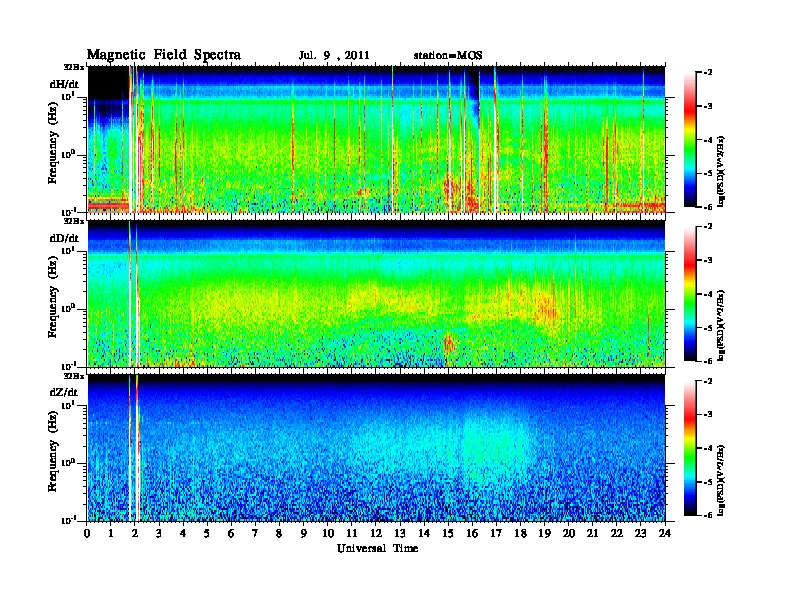Click the 10^1 frequency tick of dZ/dt panel
792x612 pixels.
[x=68, y=405]
